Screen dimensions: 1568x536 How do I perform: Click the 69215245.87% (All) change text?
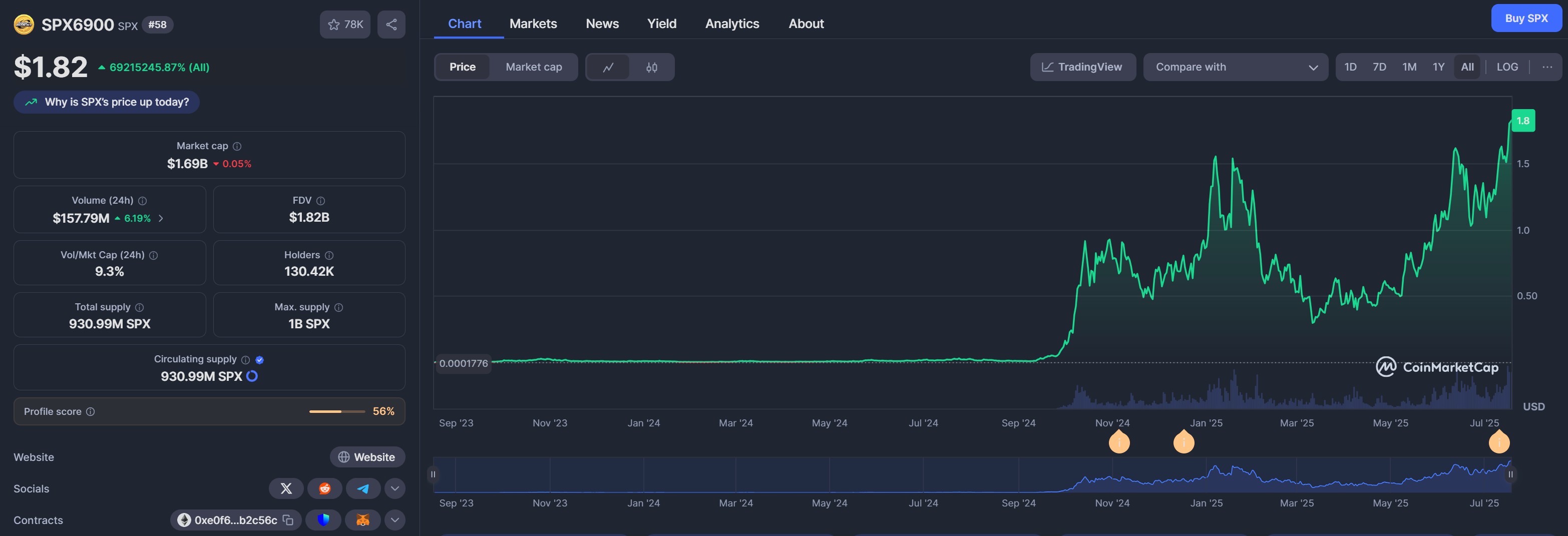tap(160, 68)
